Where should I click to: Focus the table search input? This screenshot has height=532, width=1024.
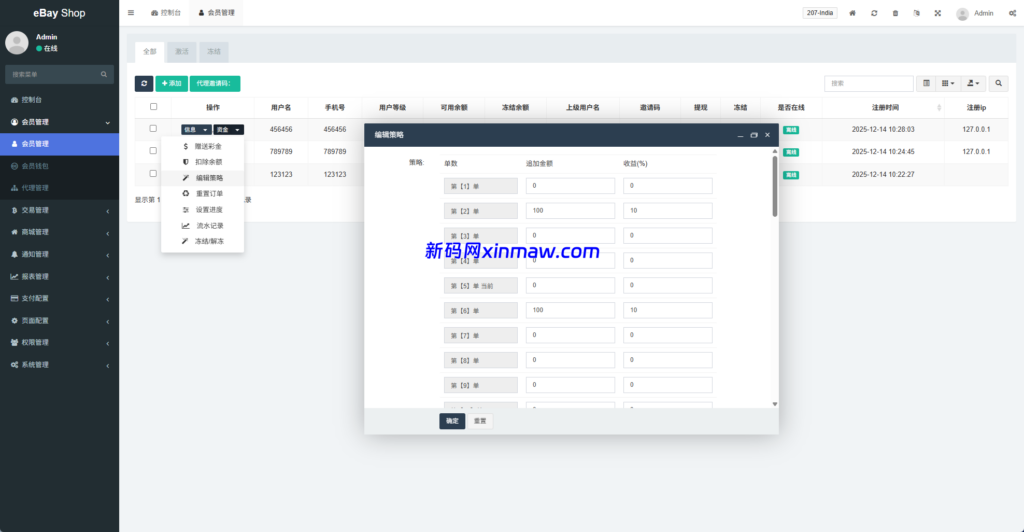pyautogui.click(x=869, y=84)
